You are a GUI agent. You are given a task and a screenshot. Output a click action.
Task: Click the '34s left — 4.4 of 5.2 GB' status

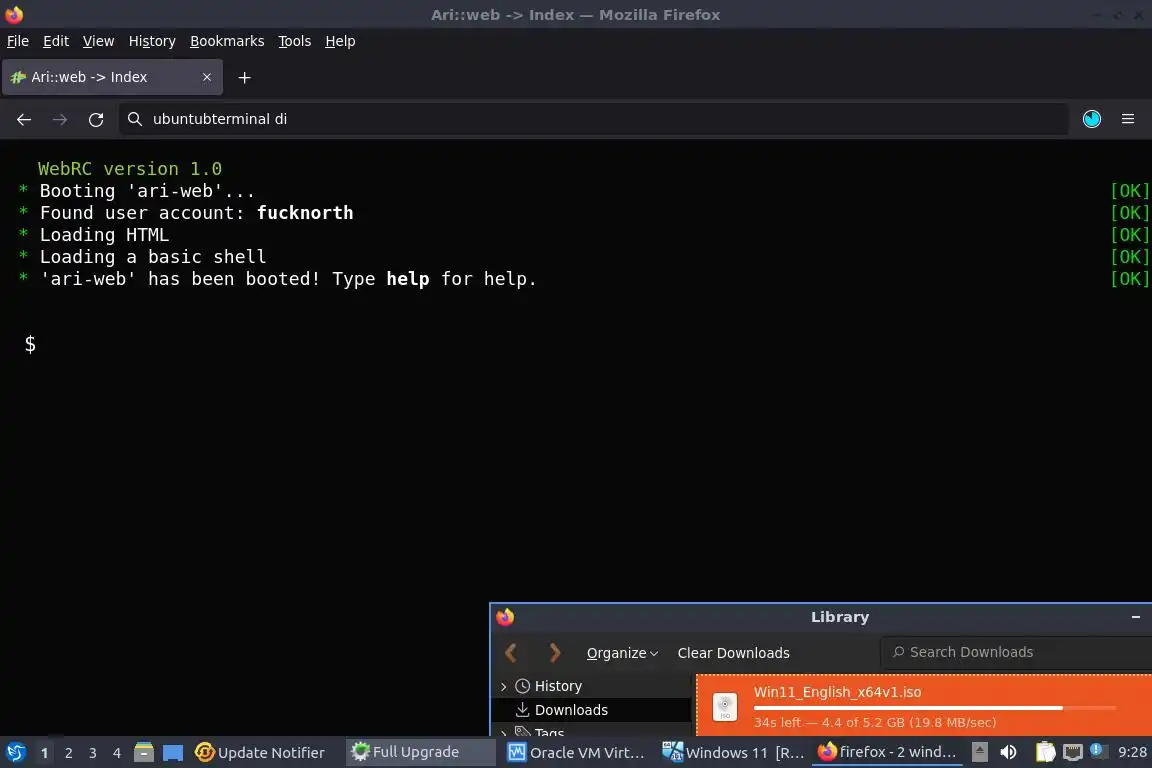[874, 722]
